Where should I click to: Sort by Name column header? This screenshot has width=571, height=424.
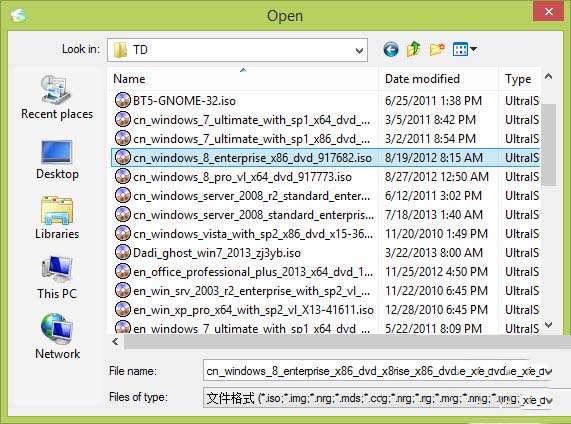[243, 79]
